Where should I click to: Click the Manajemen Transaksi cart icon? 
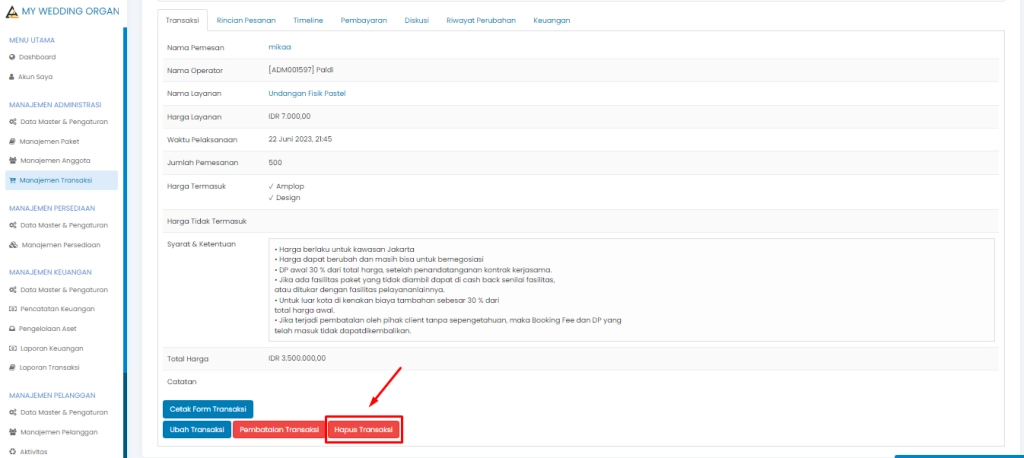click(13, 180)
